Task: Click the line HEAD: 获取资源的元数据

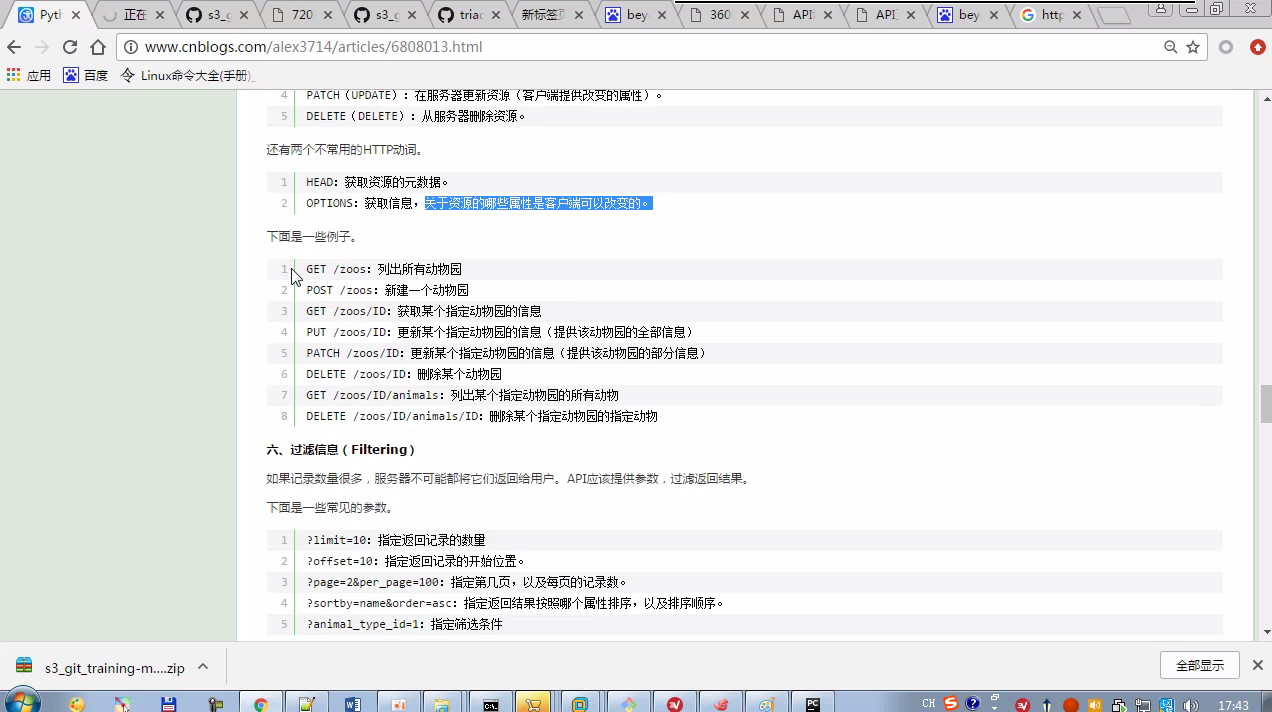Action: pos(378,182)
